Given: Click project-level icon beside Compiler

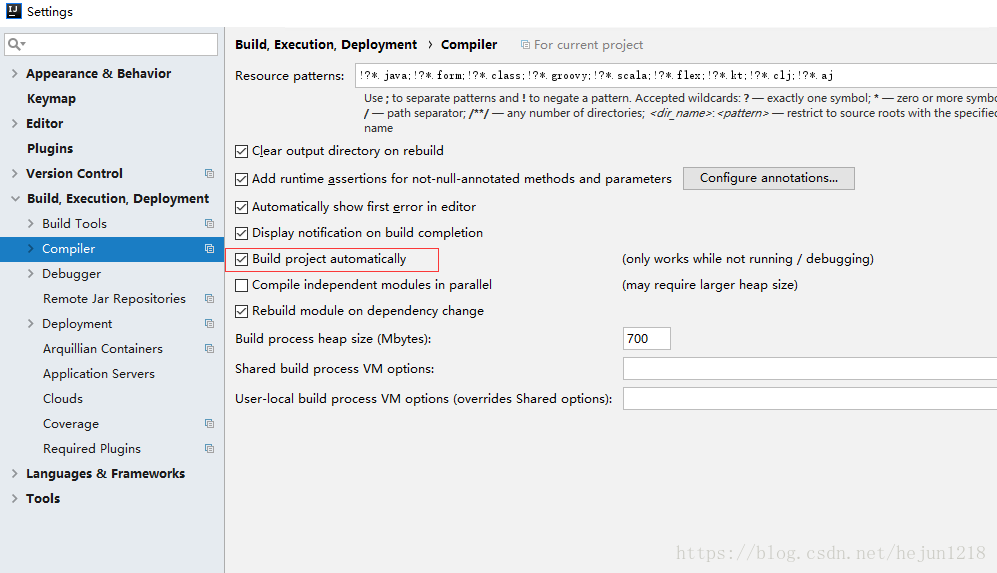Looking at the screenshot, I should point(209,249).
